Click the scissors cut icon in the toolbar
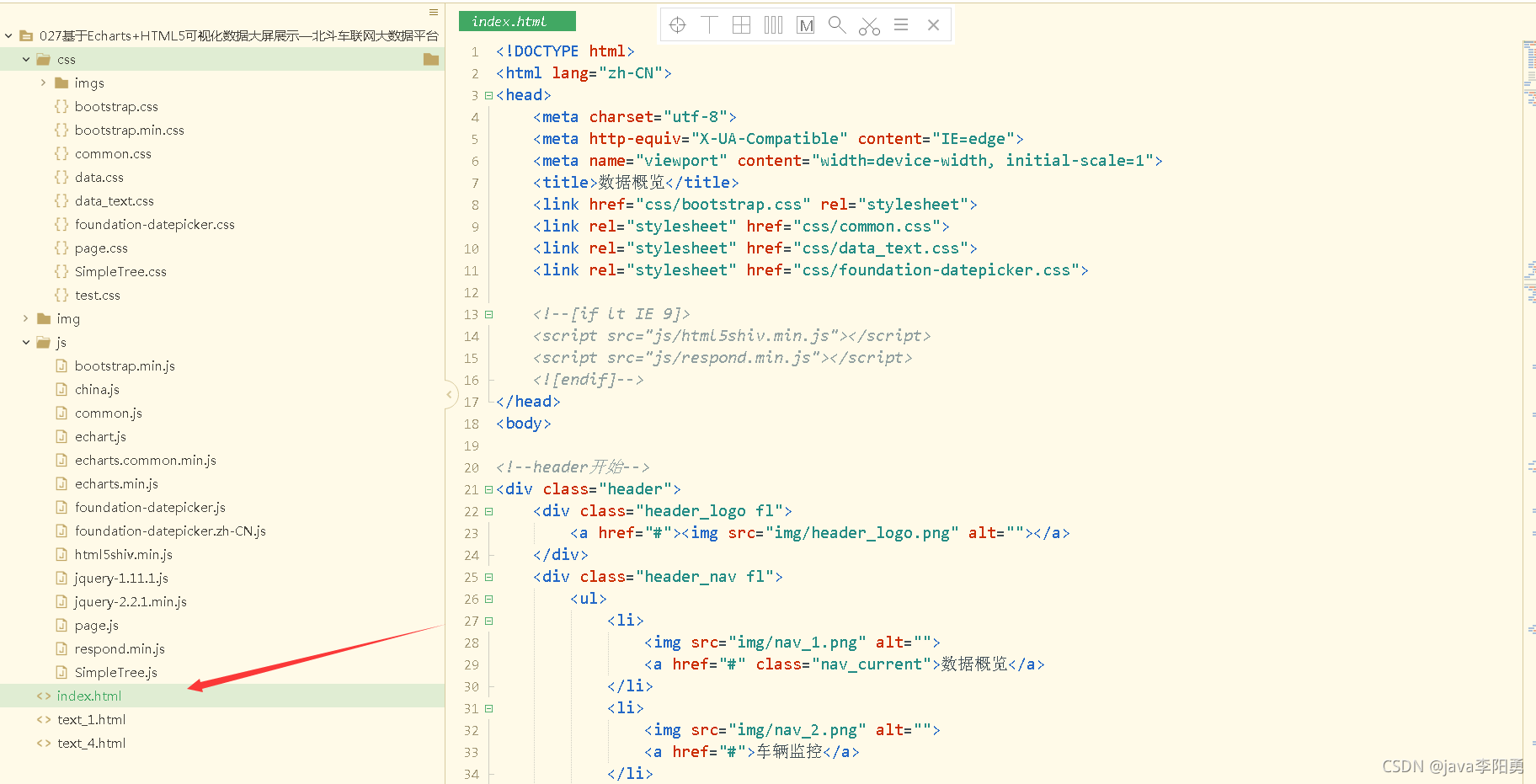The image size is (1536, 784). pos(869,24)
